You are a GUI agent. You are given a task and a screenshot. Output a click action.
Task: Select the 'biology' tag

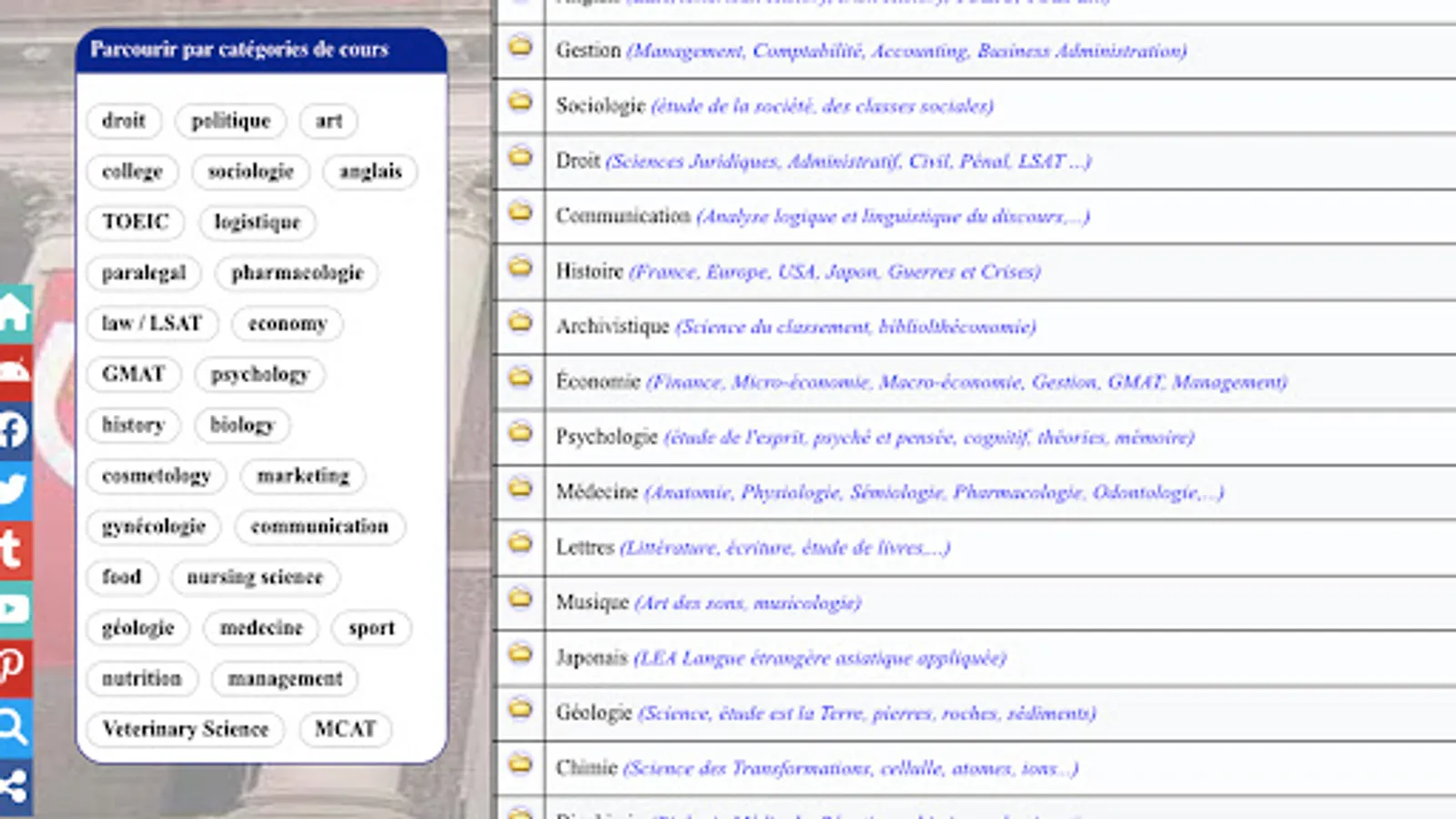(x=242, y=425)
